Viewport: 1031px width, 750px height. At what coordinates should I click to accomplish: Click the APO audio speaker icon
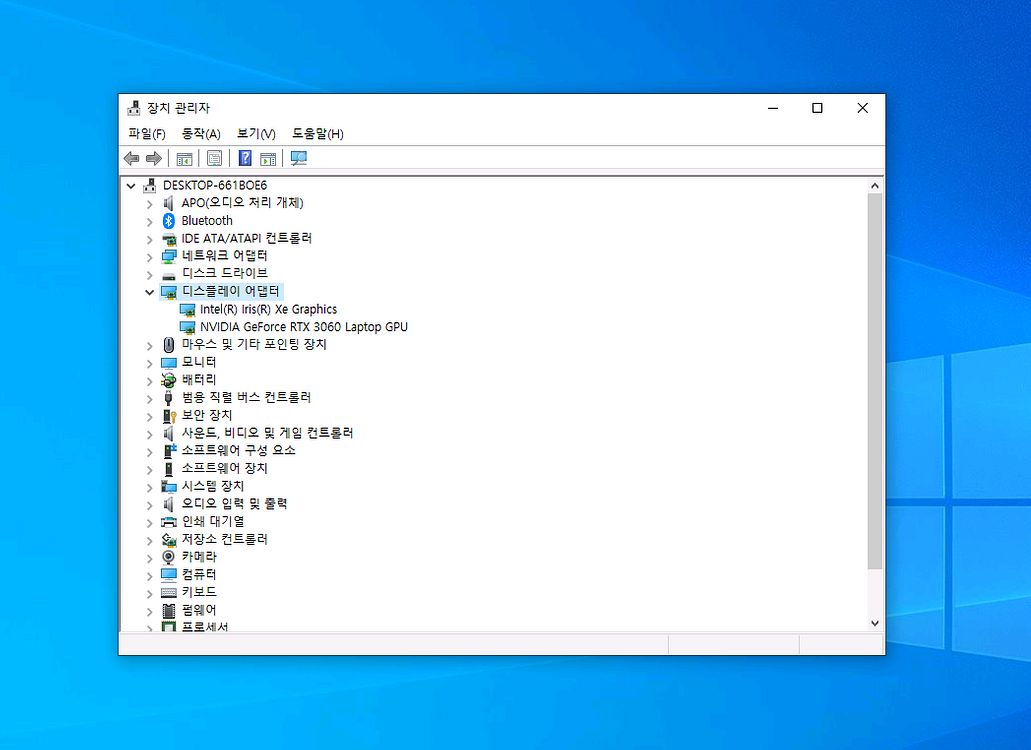pos(169,203)
